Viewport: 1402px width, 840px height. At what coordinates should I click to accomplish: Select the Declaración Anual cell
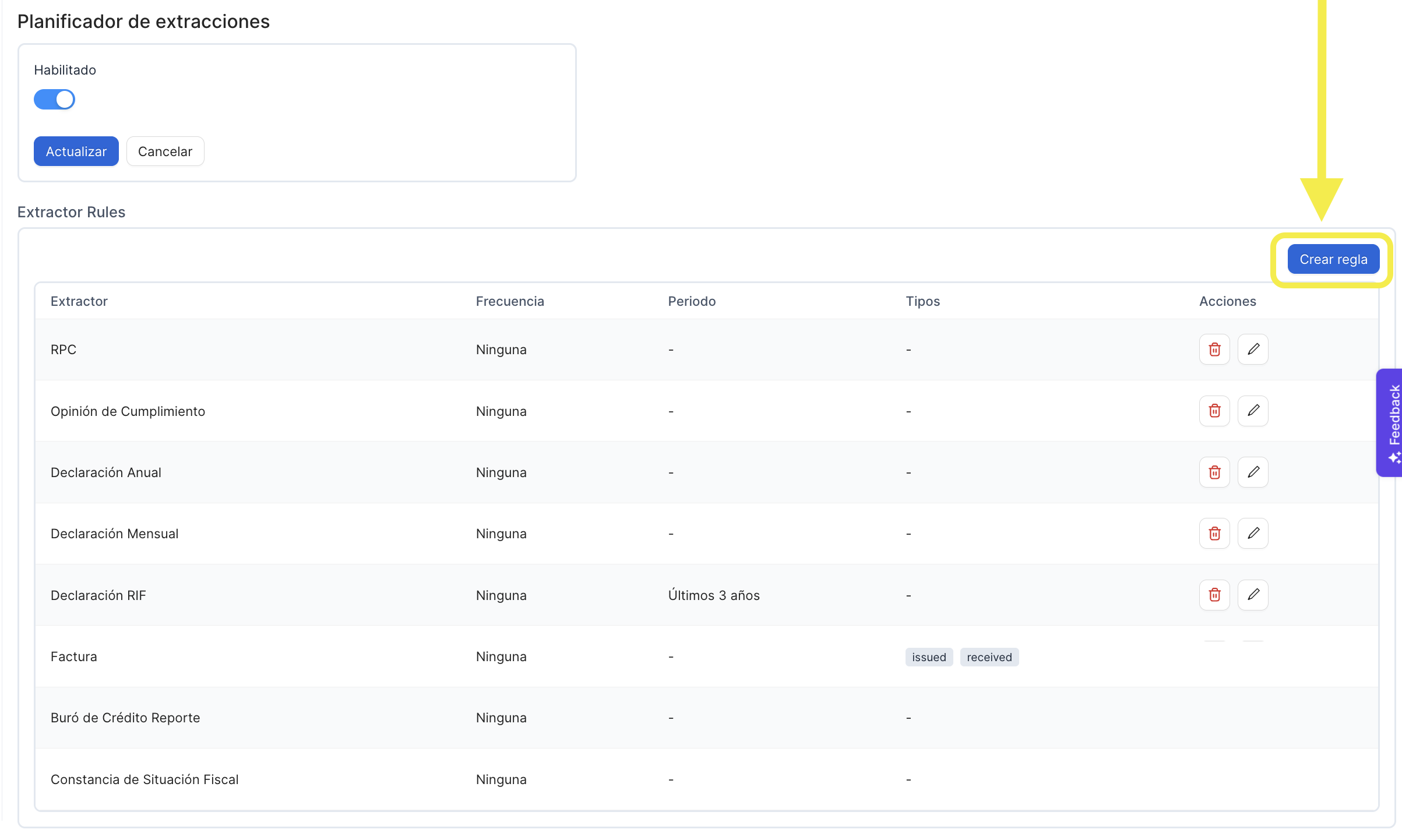point(106,472)
